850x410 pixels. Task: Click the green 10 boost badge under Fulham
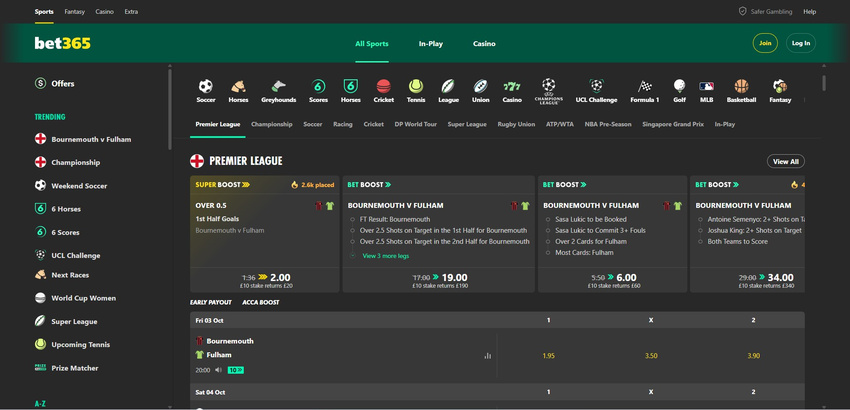coord(236,370)
